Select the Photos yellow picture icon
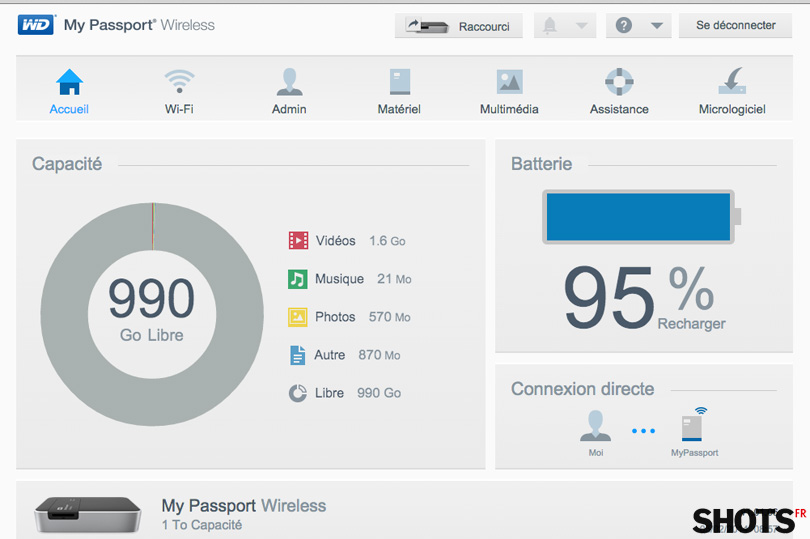Viewport: 810px width, 539px height. (x=298, y=317)
